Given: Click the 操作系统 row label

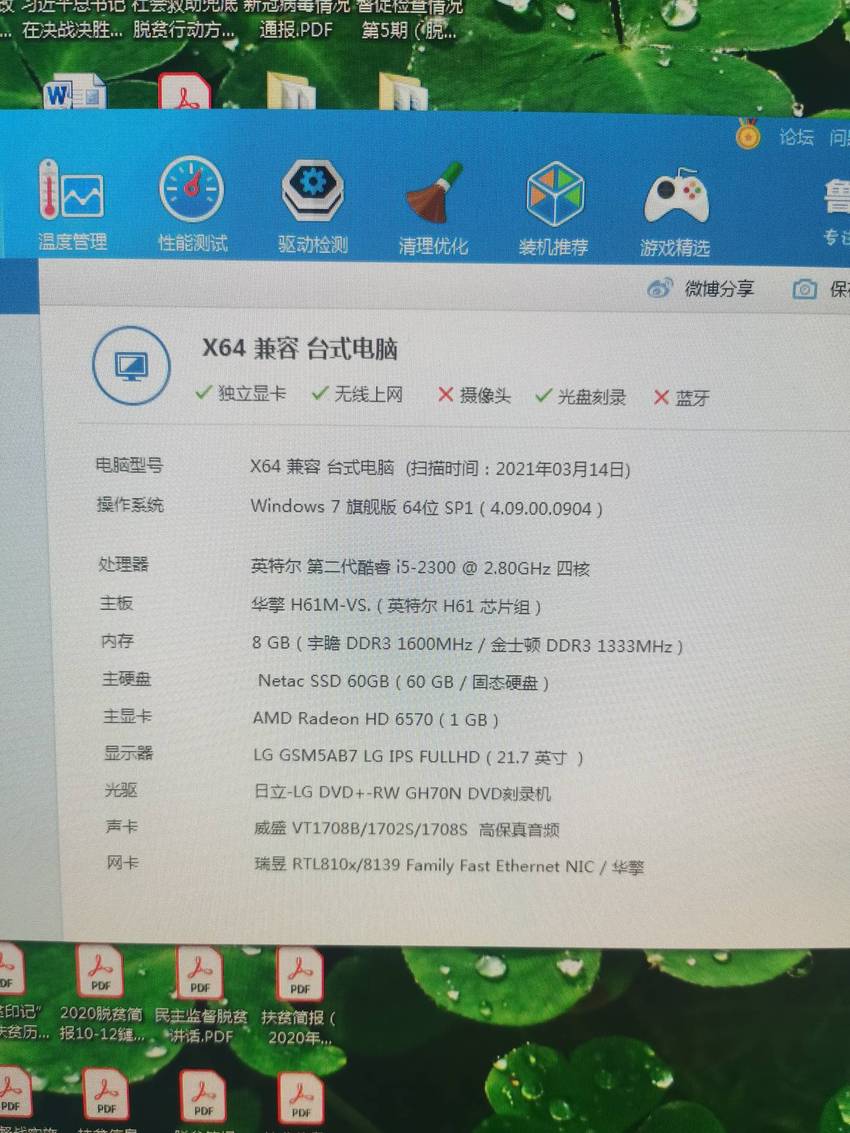Looking at the screenshot, I should (x=130, y=504).
